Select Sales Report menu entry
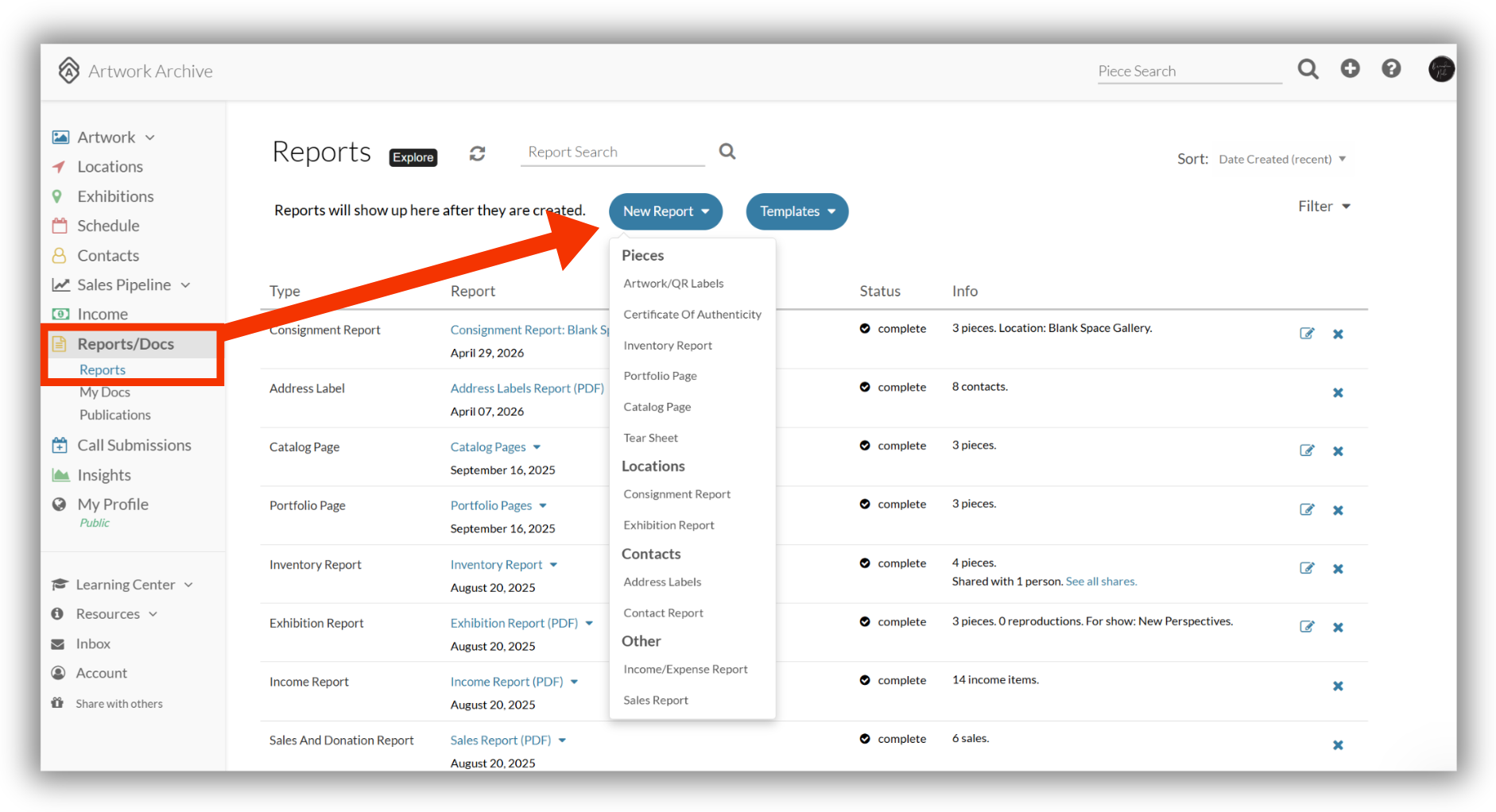 pos(656,700)
